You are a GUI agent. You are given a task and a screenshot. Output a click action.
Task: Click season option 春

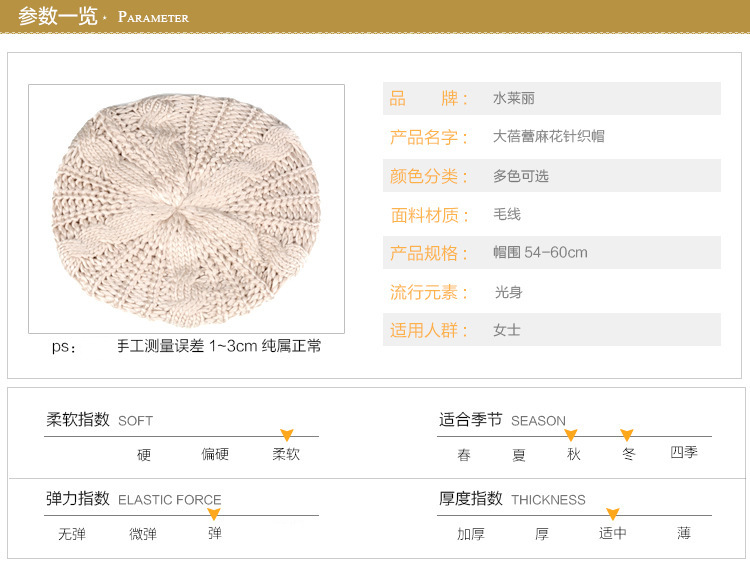coord(464,454)
